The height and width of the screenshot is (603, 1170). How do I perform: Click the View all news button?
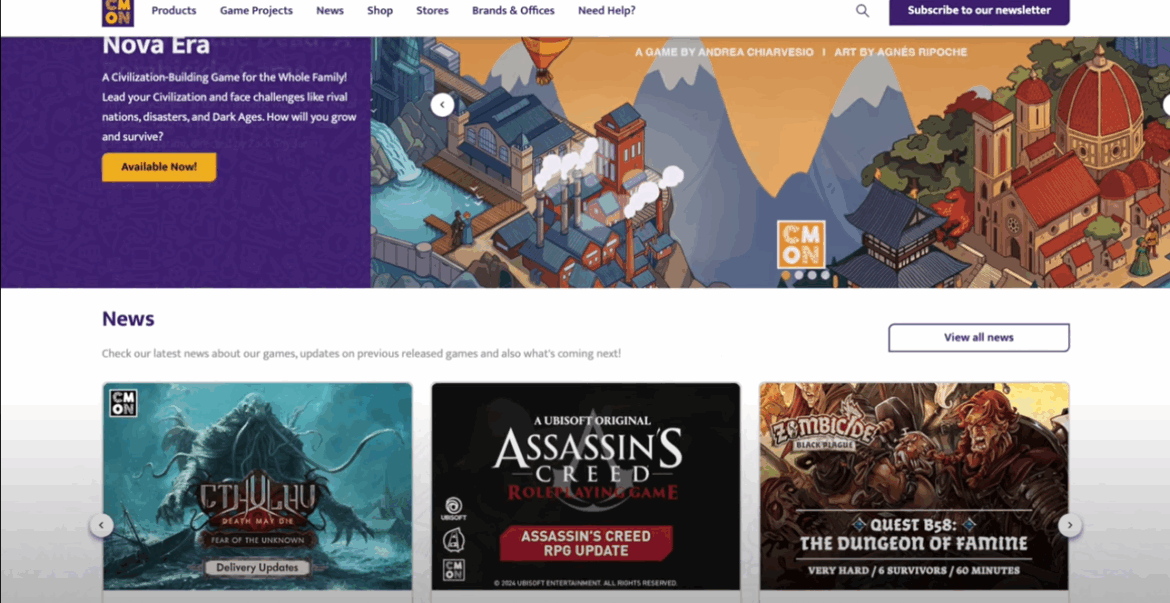[979, 337]
